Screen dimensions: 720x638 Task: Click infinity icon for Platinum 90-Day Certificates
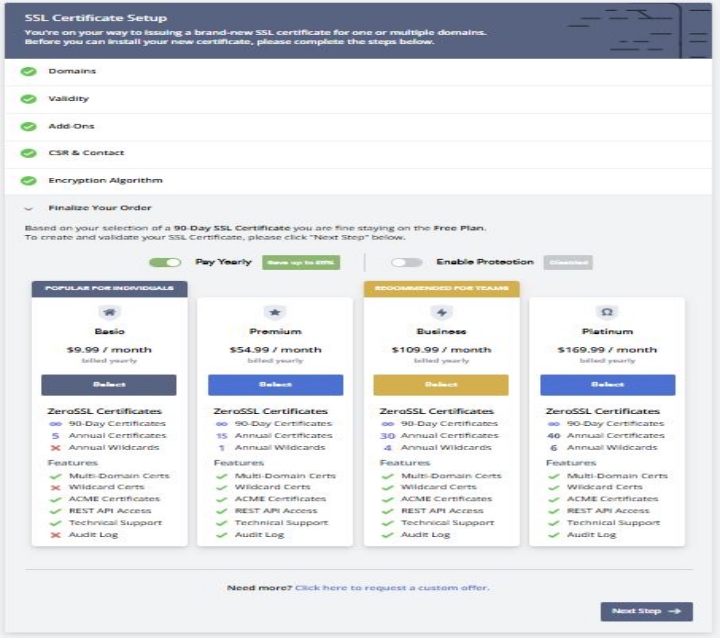554,424
